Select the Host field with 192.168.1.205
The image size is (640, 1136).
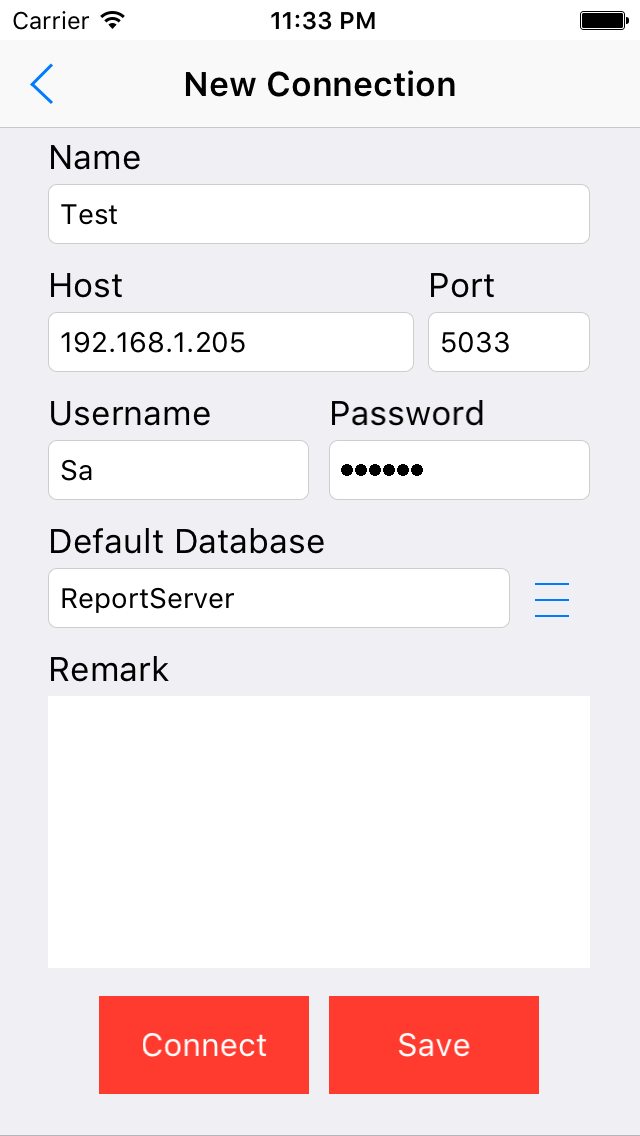point(230,342)
